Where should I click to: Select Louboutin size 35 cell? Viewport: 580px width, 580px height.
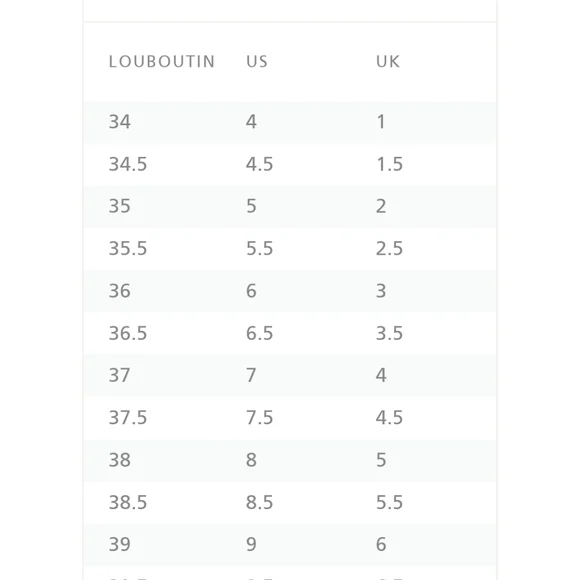119,206
